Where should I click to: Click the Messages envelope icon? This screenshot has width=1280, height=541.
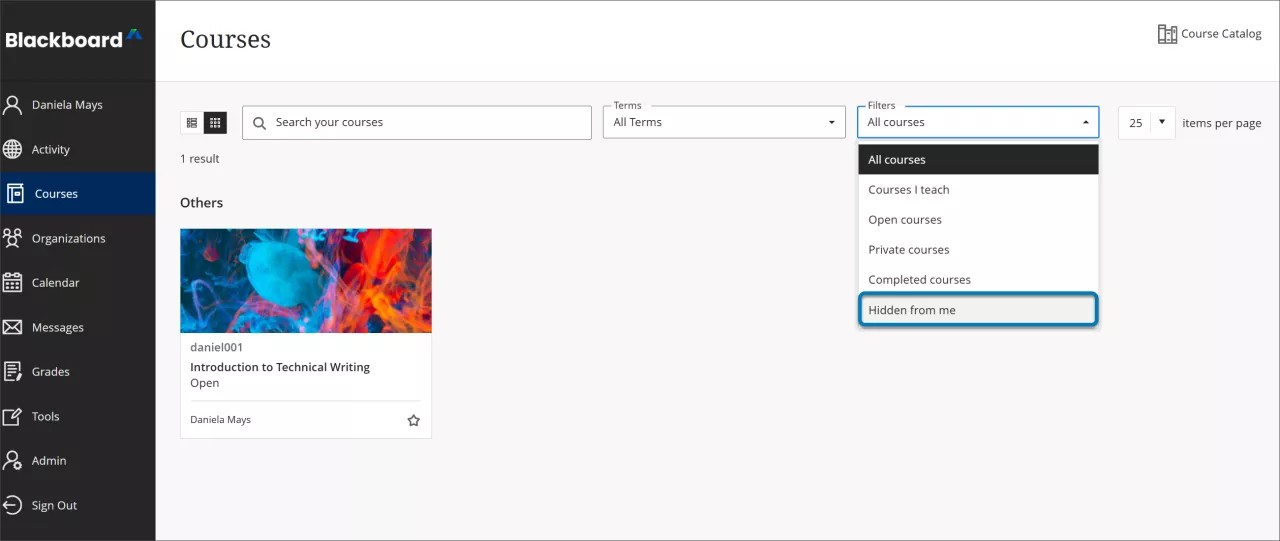tap(13, 327)
